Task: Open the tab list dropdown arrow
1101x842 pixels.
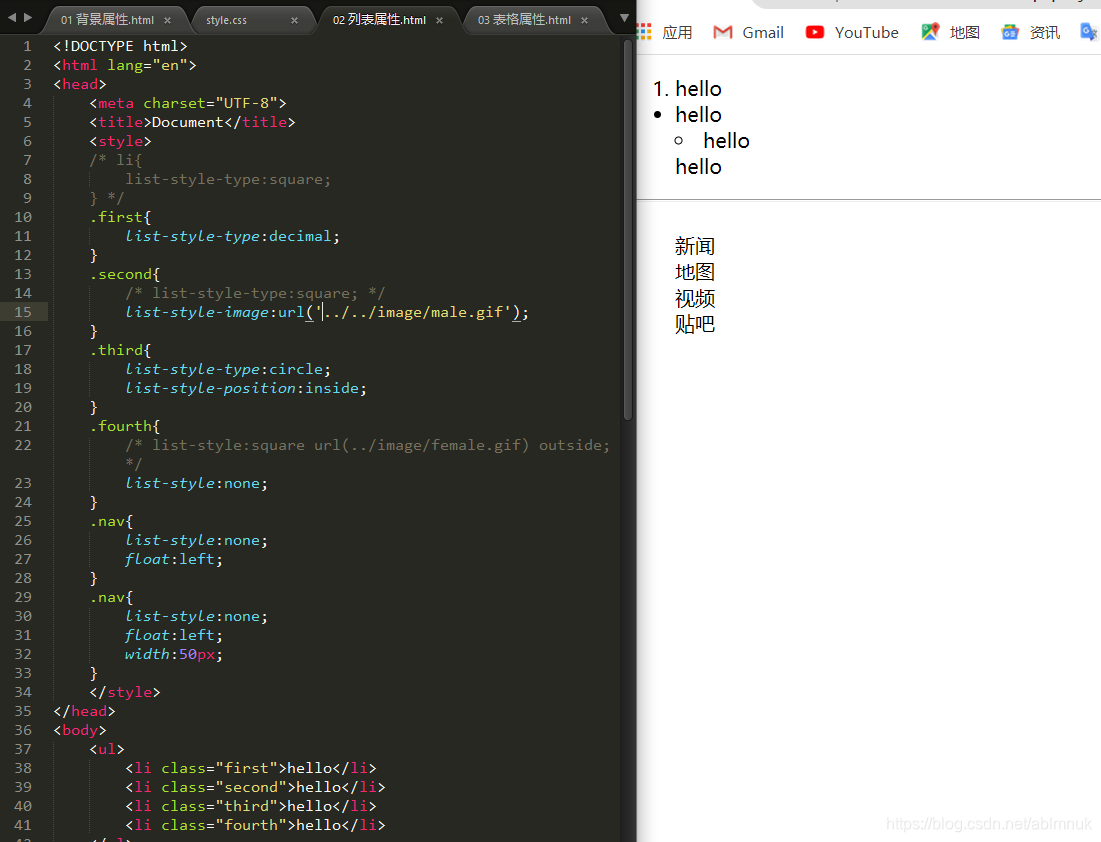Action: point(624,18)
